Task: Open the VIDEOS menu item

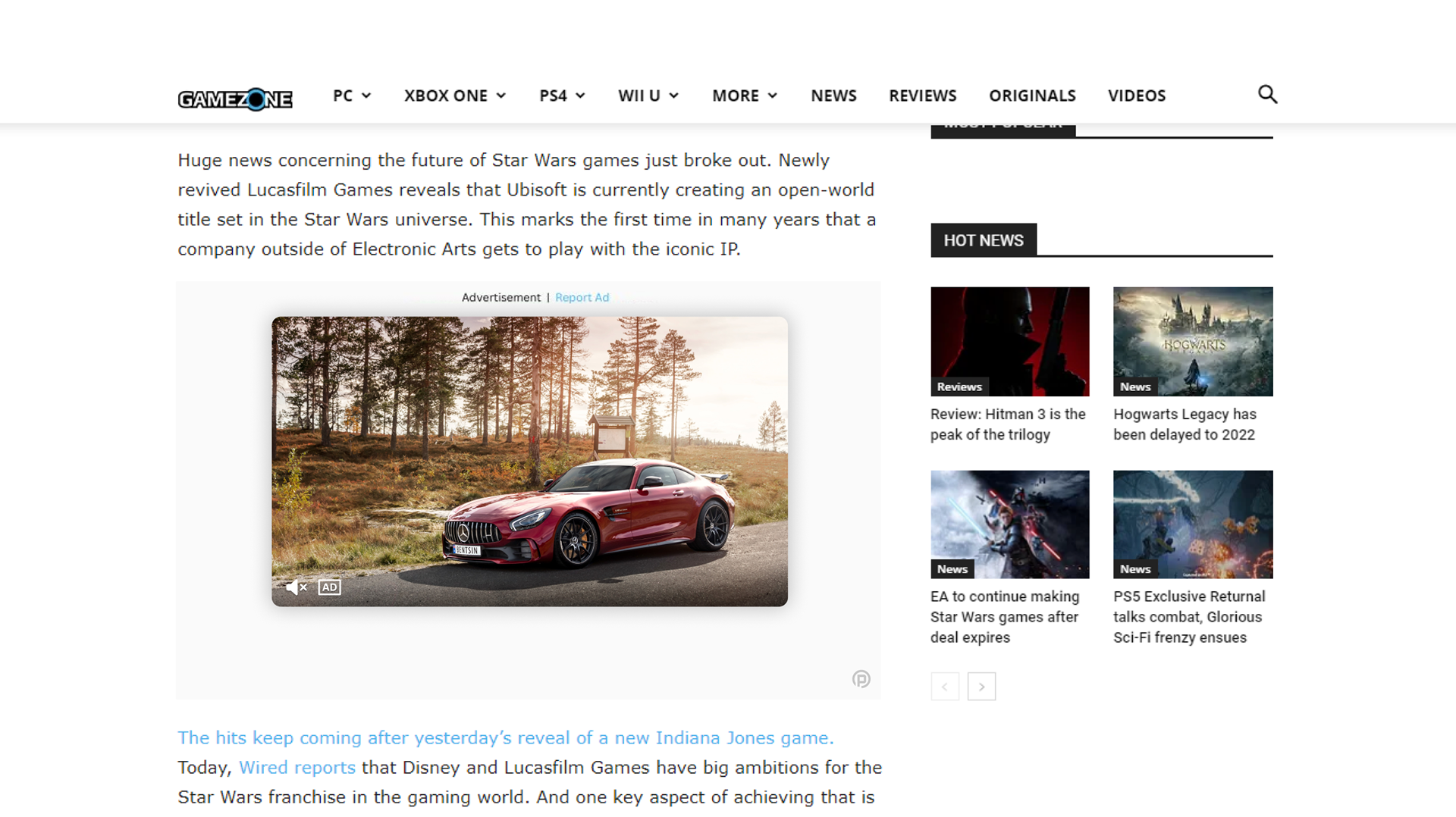Action: tap(1136, 96)
